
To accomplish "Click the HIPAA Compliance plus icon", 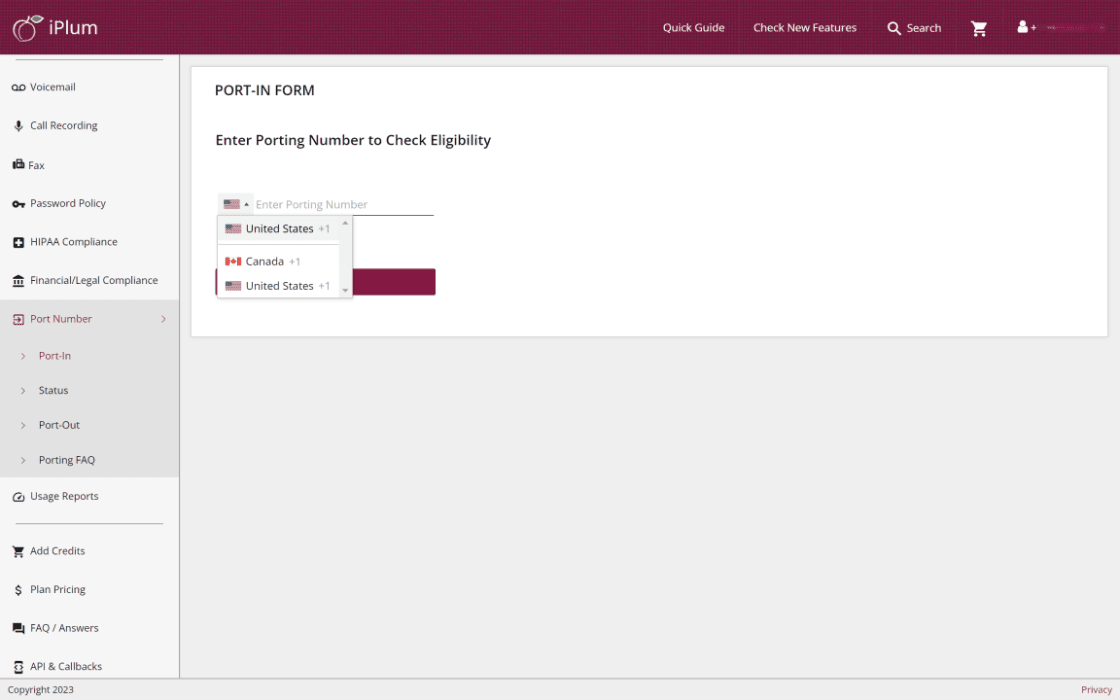I will 18,242.
